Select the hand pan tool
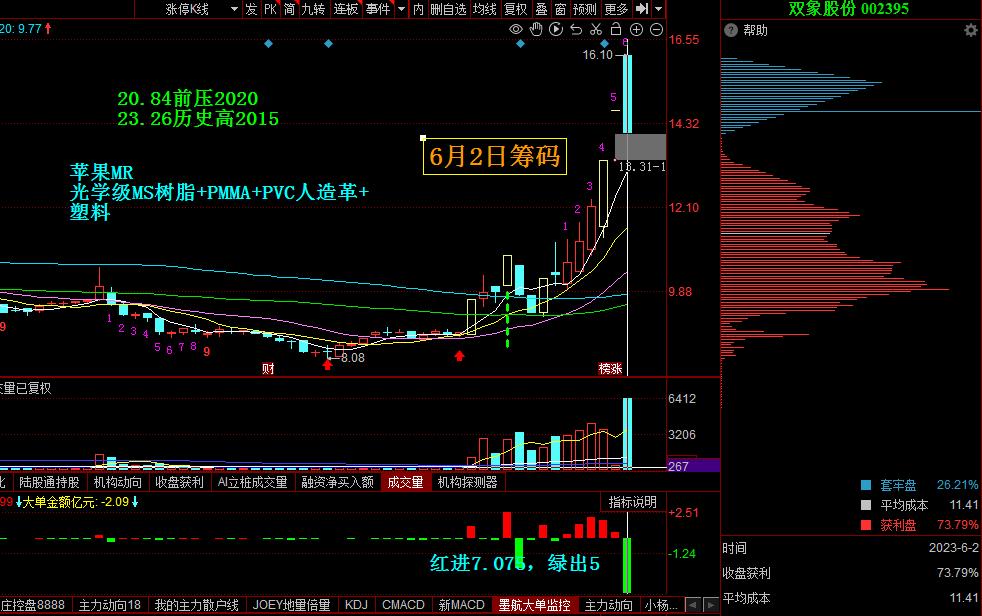Viewport: 982px width, 616px height. [536, 29]
